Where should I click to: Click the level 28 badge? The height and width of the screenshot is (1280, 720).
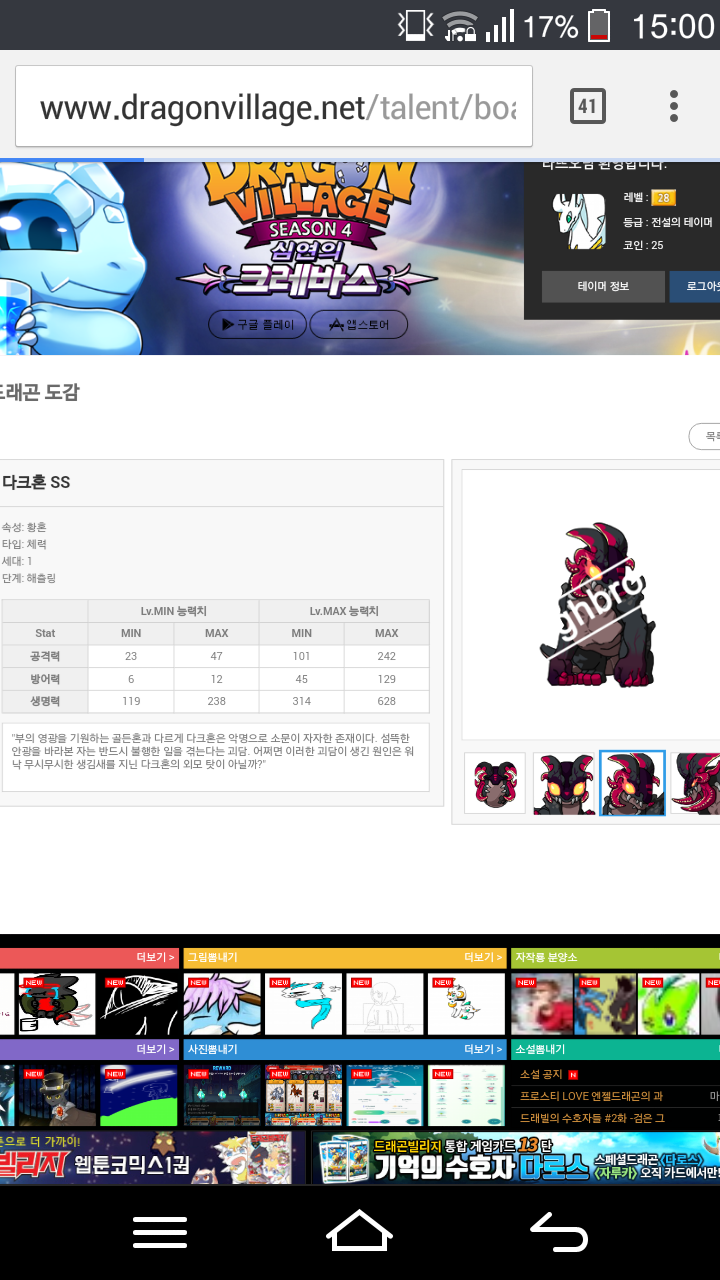tap(664, 198)
